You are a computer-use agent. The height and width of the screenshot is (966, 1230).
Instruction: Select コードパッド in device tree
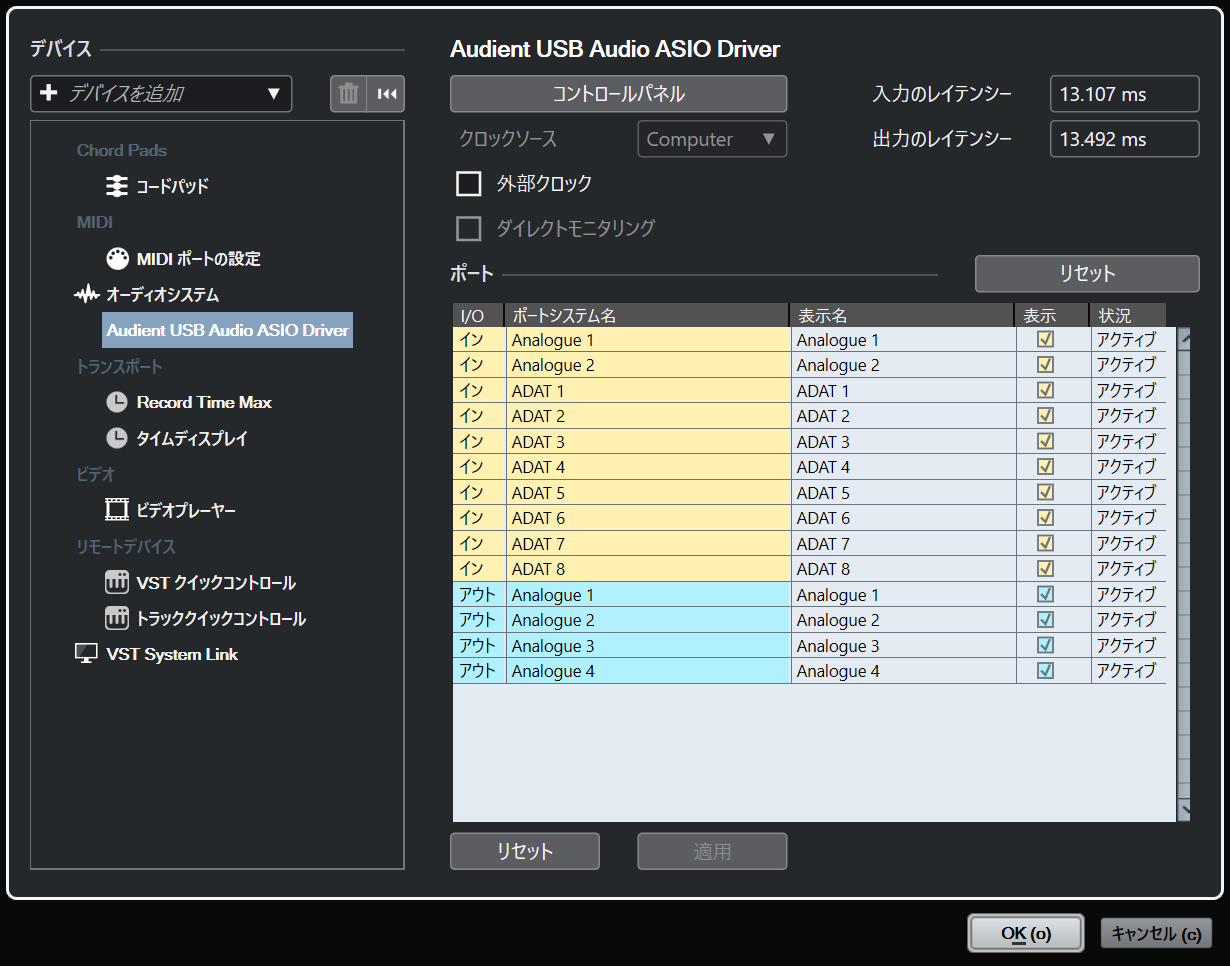tap(172, 186)
